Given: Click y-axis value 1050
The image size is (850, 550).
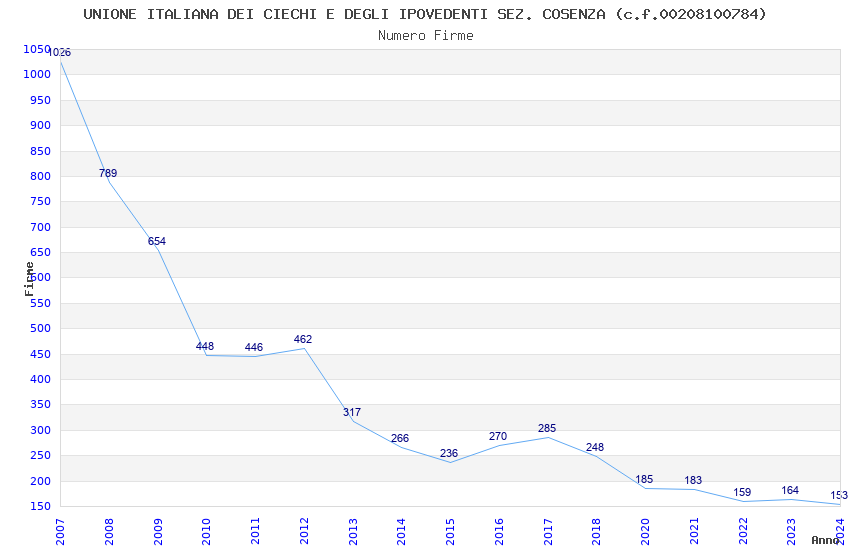Looking at the screenshot, I should coord(37,49).
